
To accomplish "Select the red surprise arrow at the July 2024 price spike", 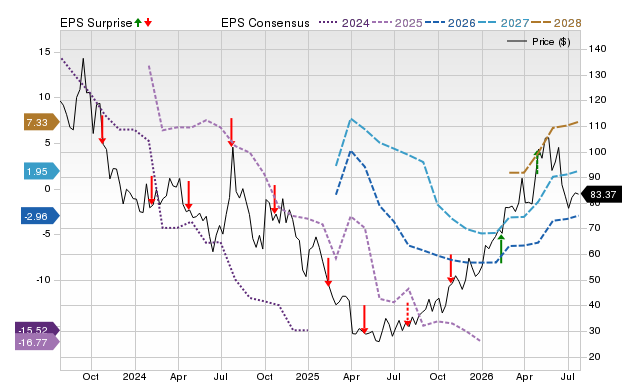I will (x=231, y=132).
